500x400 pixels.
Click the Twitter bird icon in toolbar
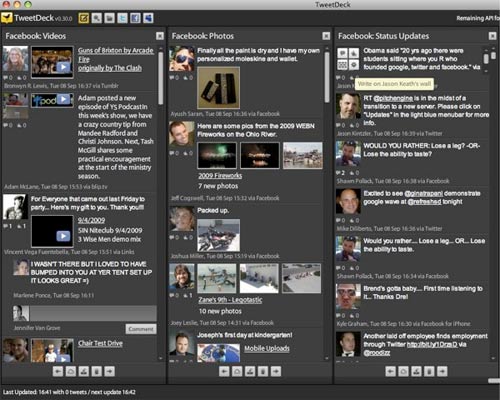pos(122,18)
